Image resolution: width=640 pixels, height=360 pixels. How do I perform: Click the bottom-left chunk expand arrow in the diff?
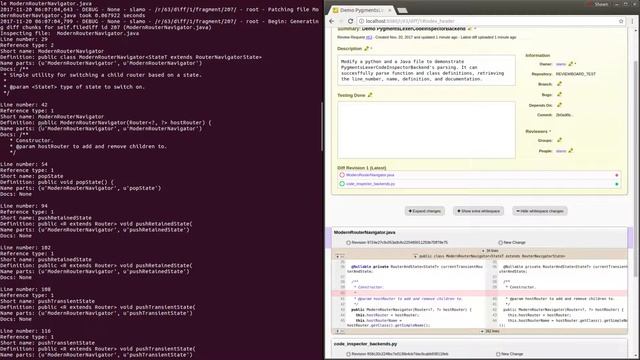tap(338, 331)
